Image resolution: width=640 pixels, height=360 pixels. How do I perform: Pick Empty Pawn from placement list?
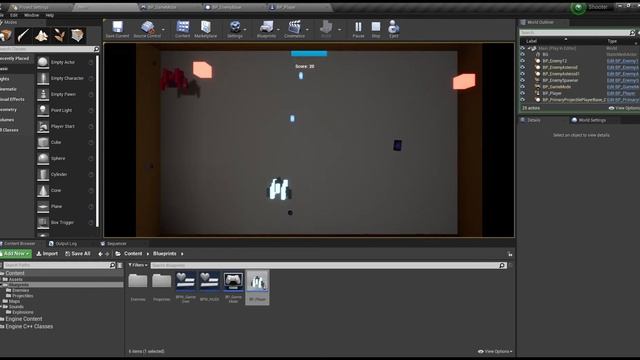click(65, 94)
